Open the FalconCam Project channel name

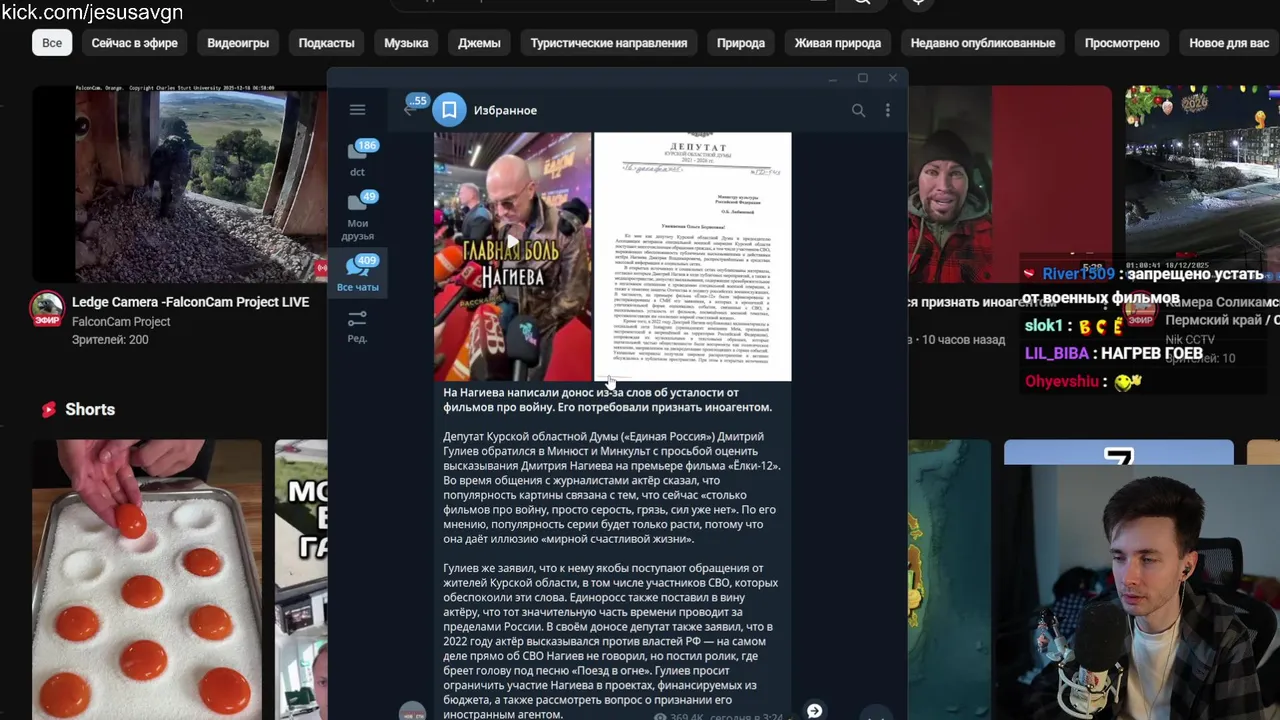[x=121, y=322]
